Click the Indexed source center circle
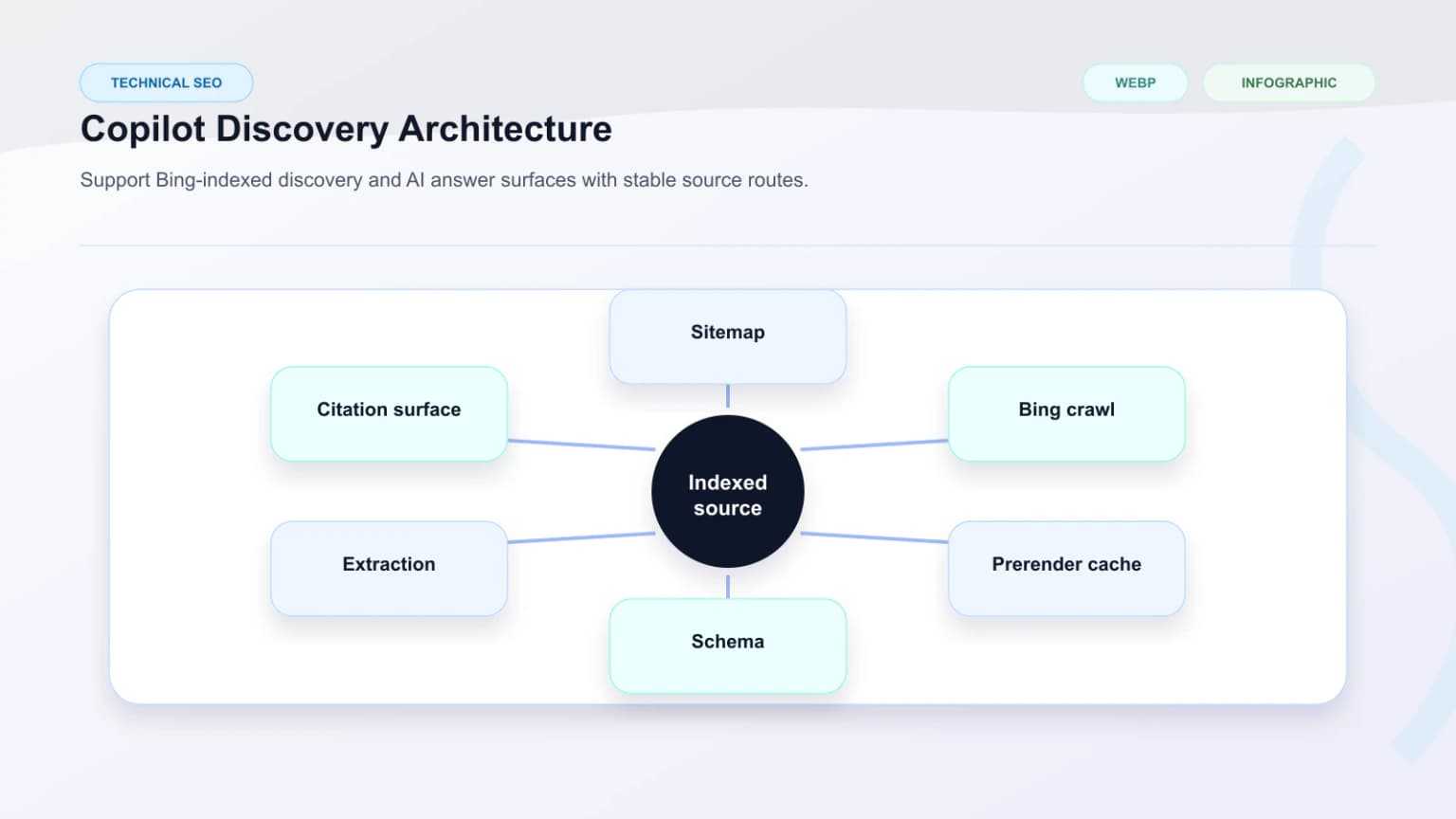Screen dimensions: 1456x819 point(727,491)
